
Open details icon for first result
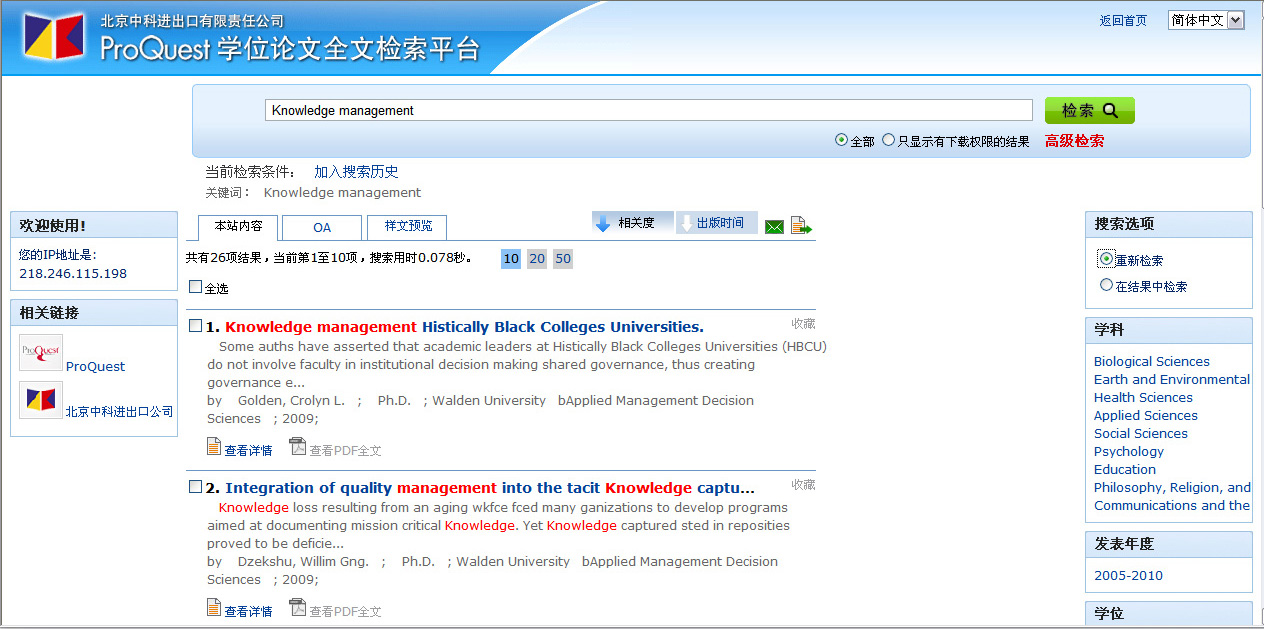[x=214, y=447]
